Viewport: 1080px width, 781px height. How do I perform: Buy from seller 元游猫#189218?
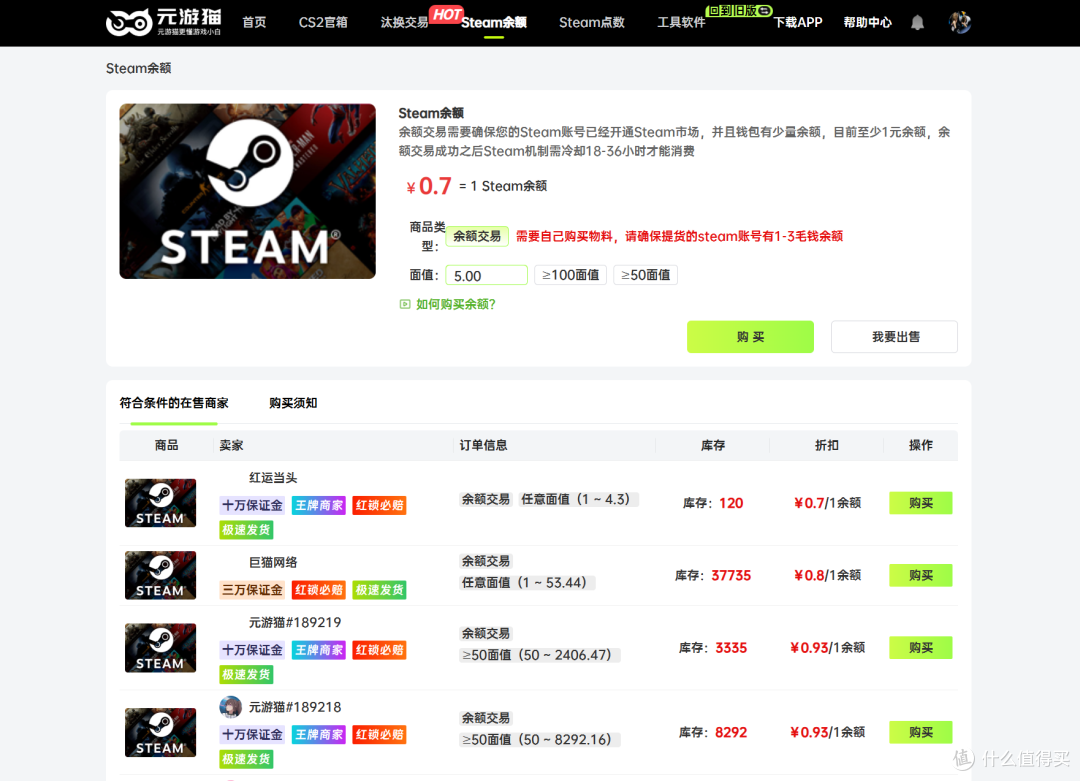point(921,732)
